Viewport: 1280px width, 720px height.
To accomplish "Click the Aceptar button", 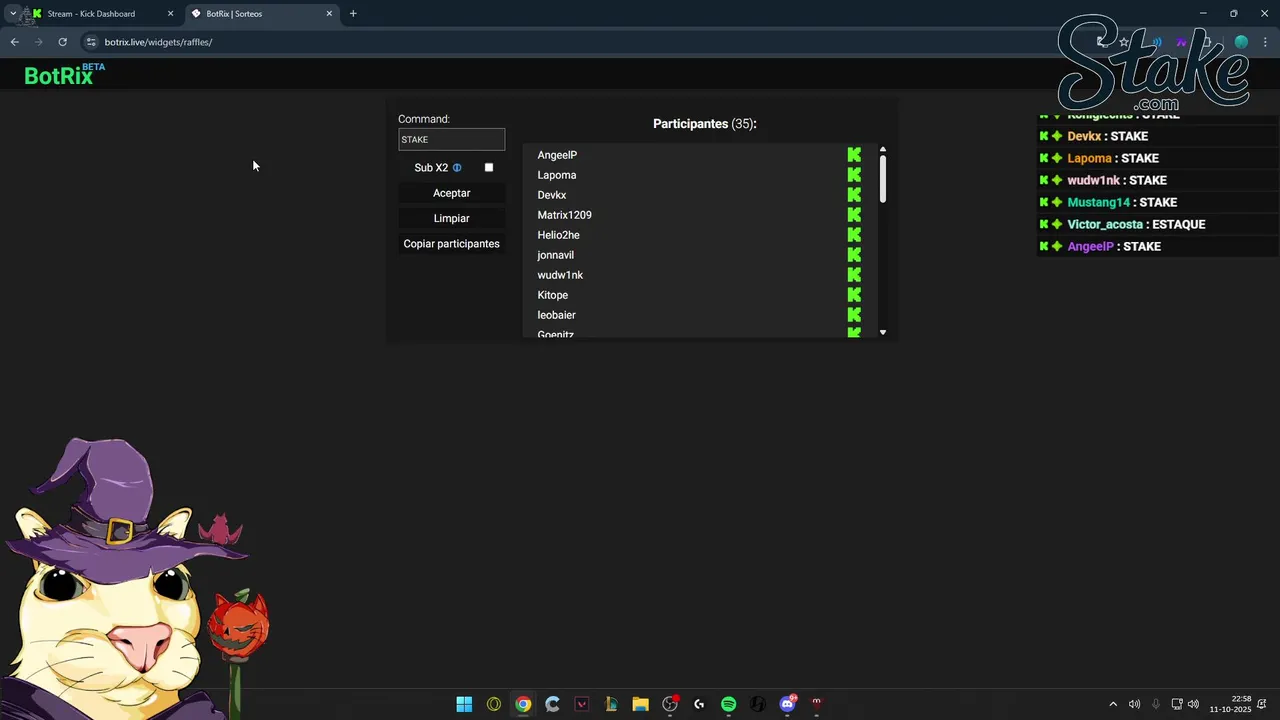I will [451, 193].
